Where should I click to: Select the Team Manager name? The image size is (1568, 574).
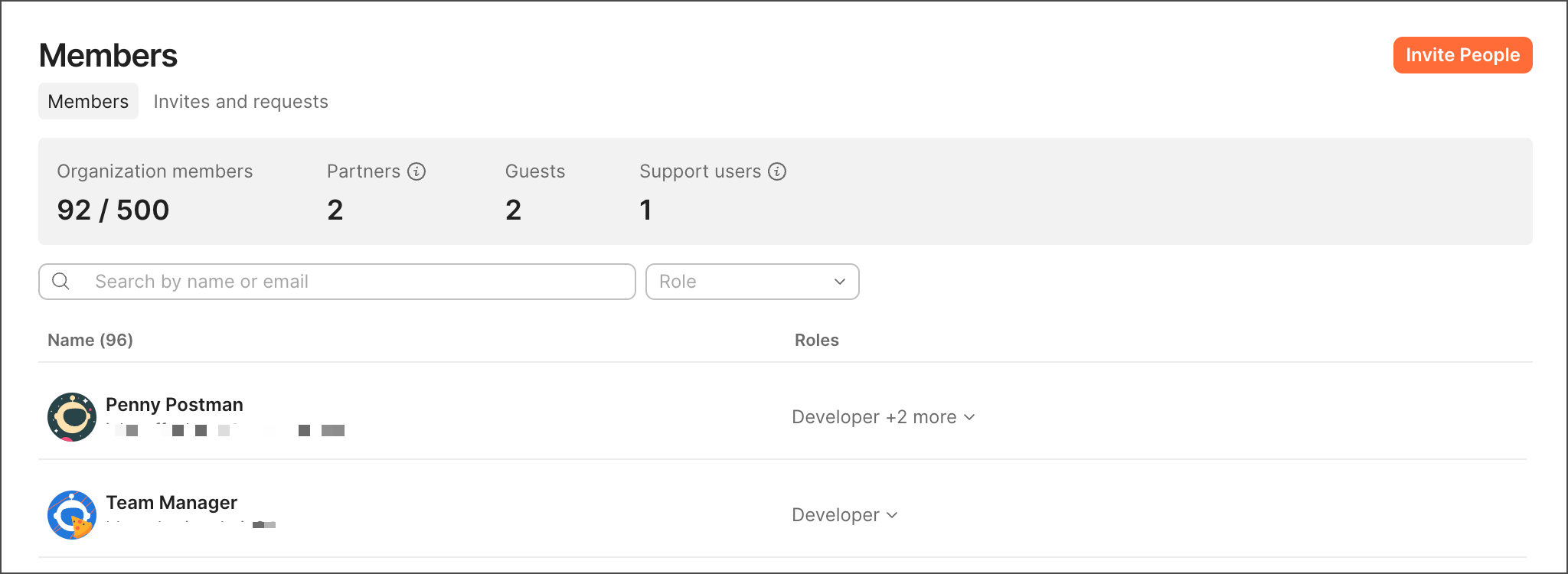(x=171, y=503)
